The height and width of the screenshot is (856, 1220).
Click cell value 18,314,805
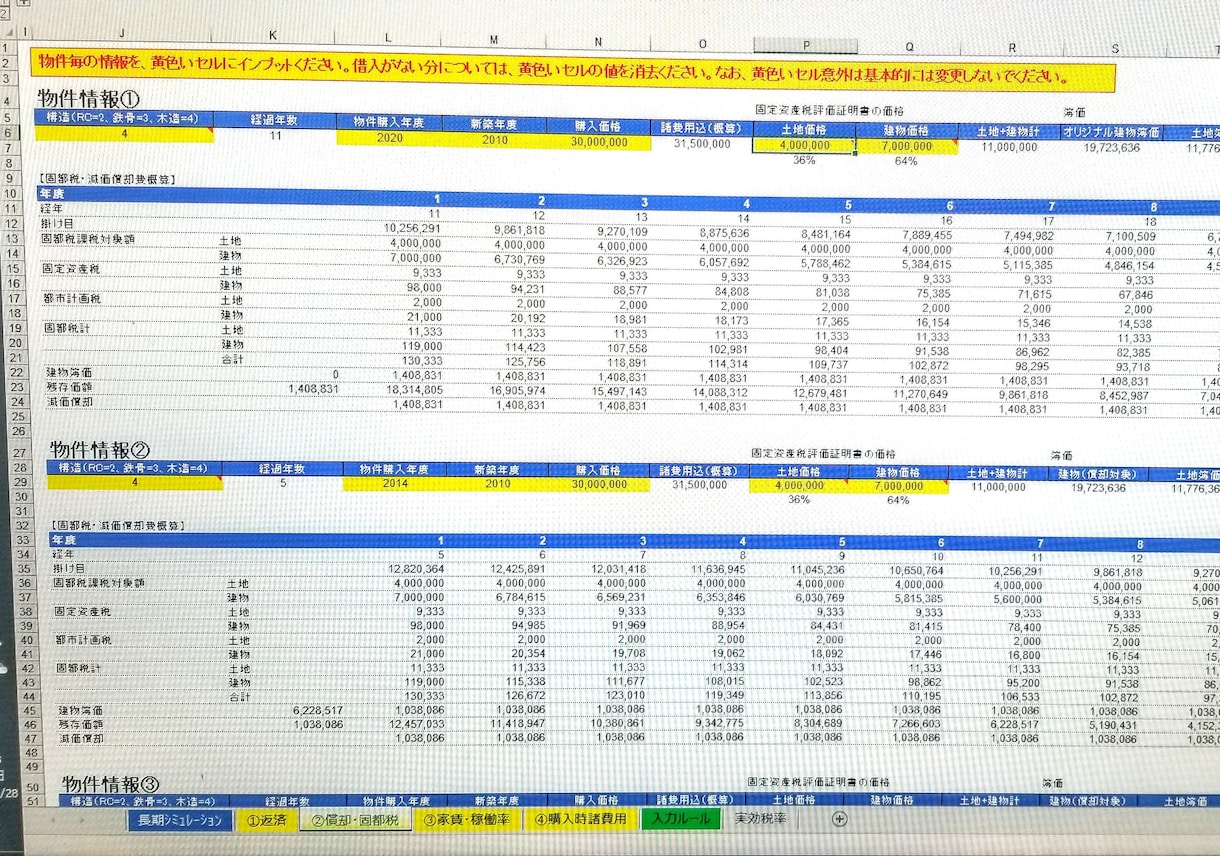(413, 389)
